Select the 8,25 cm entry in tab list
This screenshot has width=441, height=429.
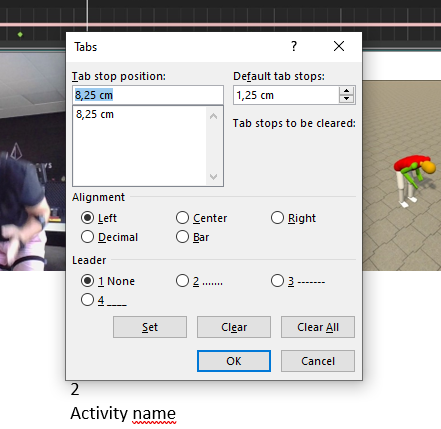click(x=95, y=114)
